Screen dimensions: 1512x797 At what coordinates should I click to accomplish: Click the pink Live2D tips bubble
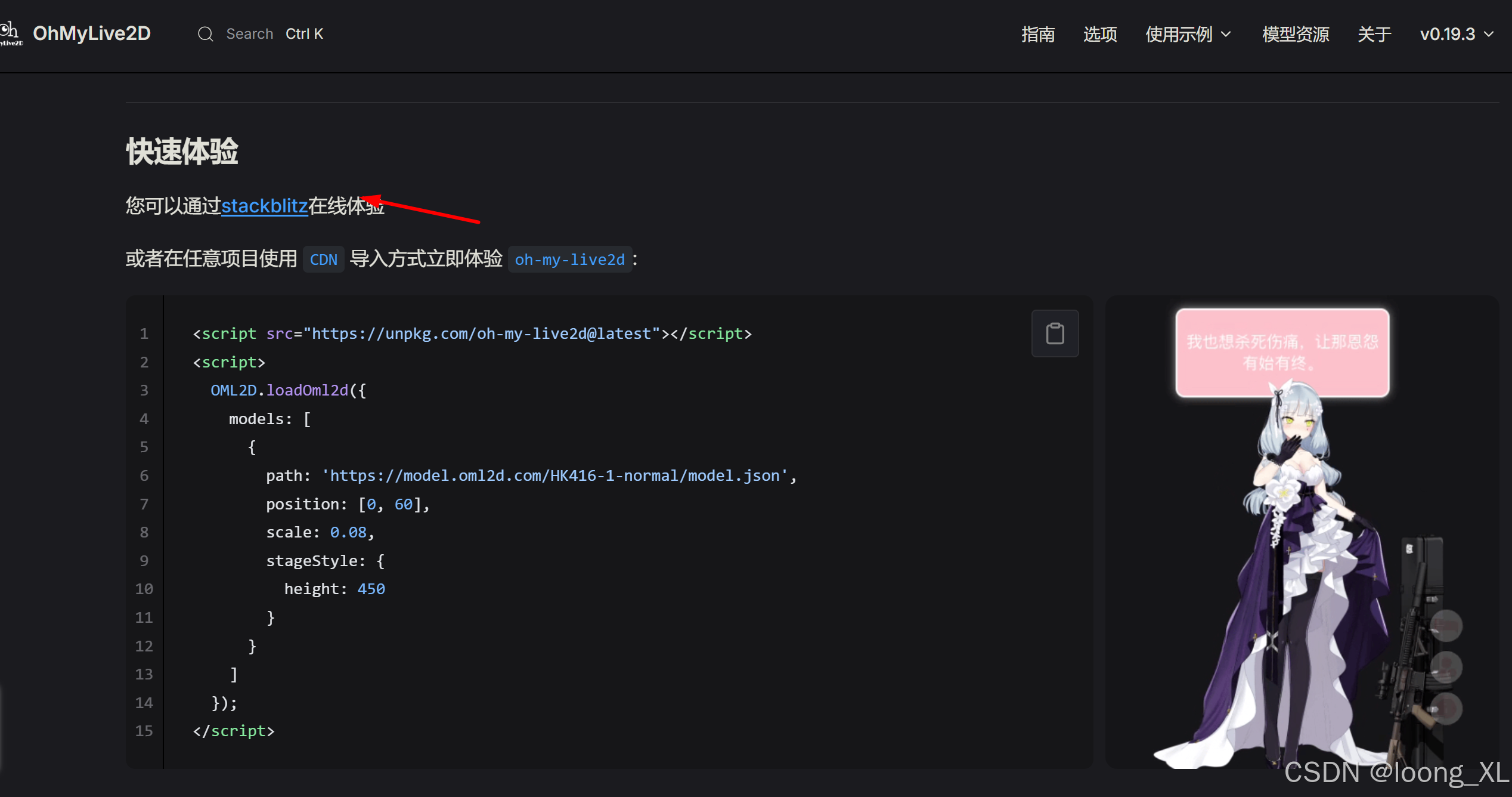[1282, 353]
